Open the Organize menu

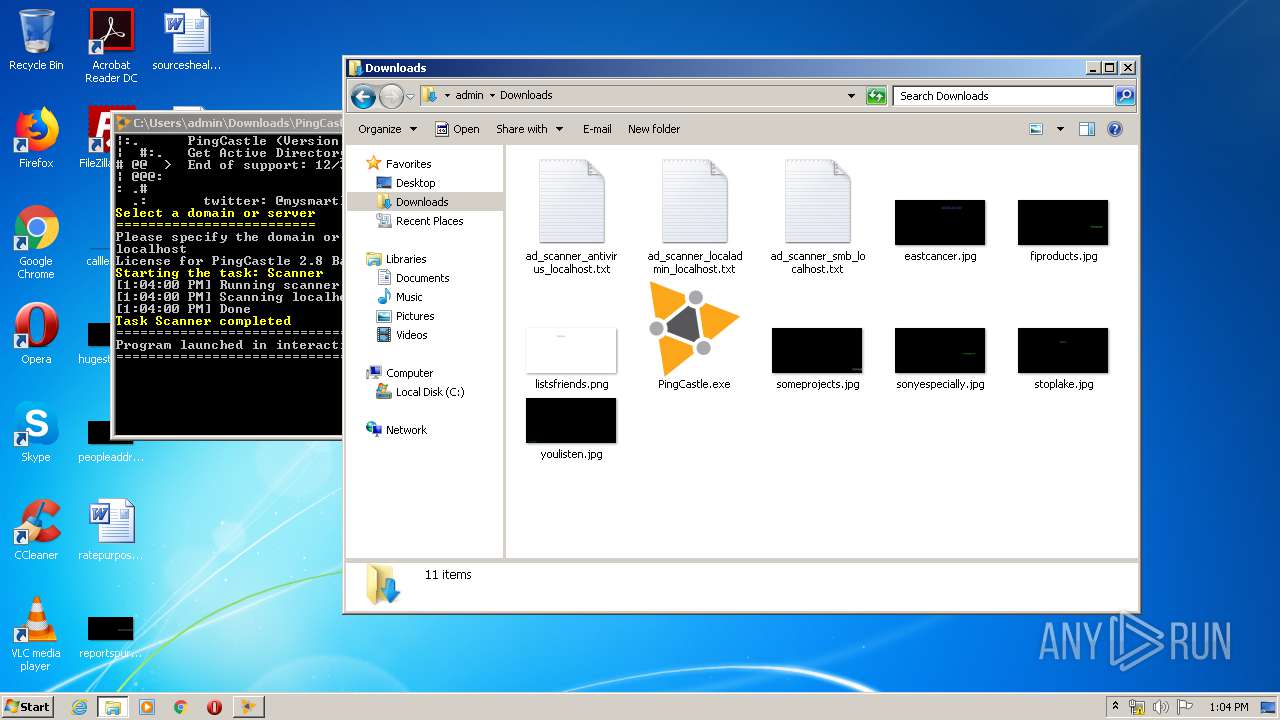click(387, 129)
